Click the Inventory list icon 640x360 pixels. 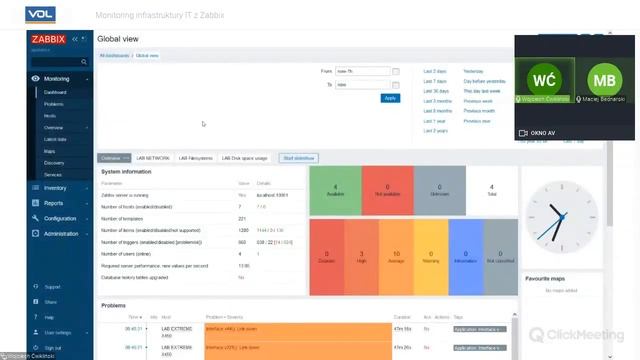36,188
